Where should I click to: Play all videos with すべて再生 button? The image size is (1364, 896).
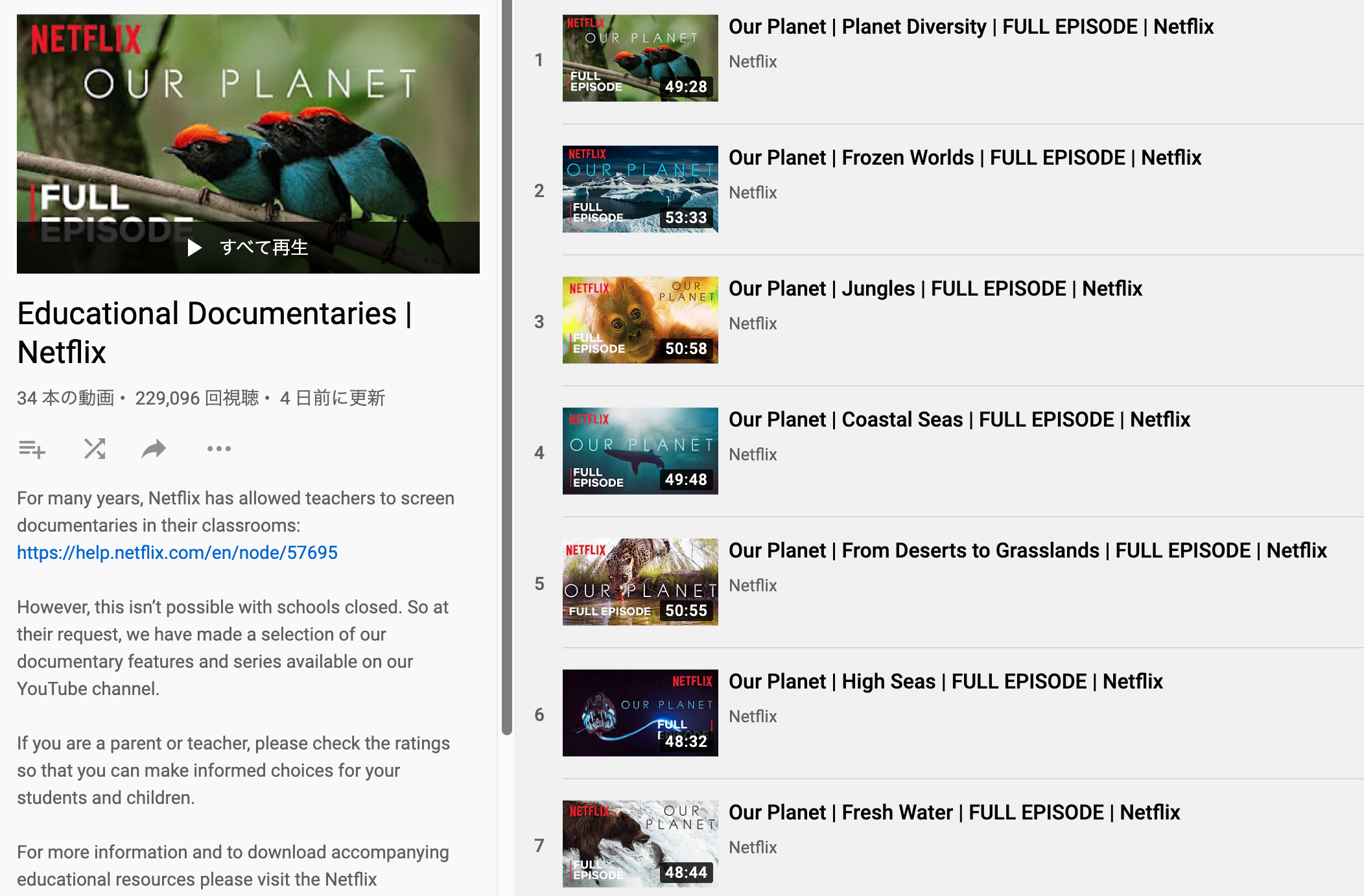[248, 247]
